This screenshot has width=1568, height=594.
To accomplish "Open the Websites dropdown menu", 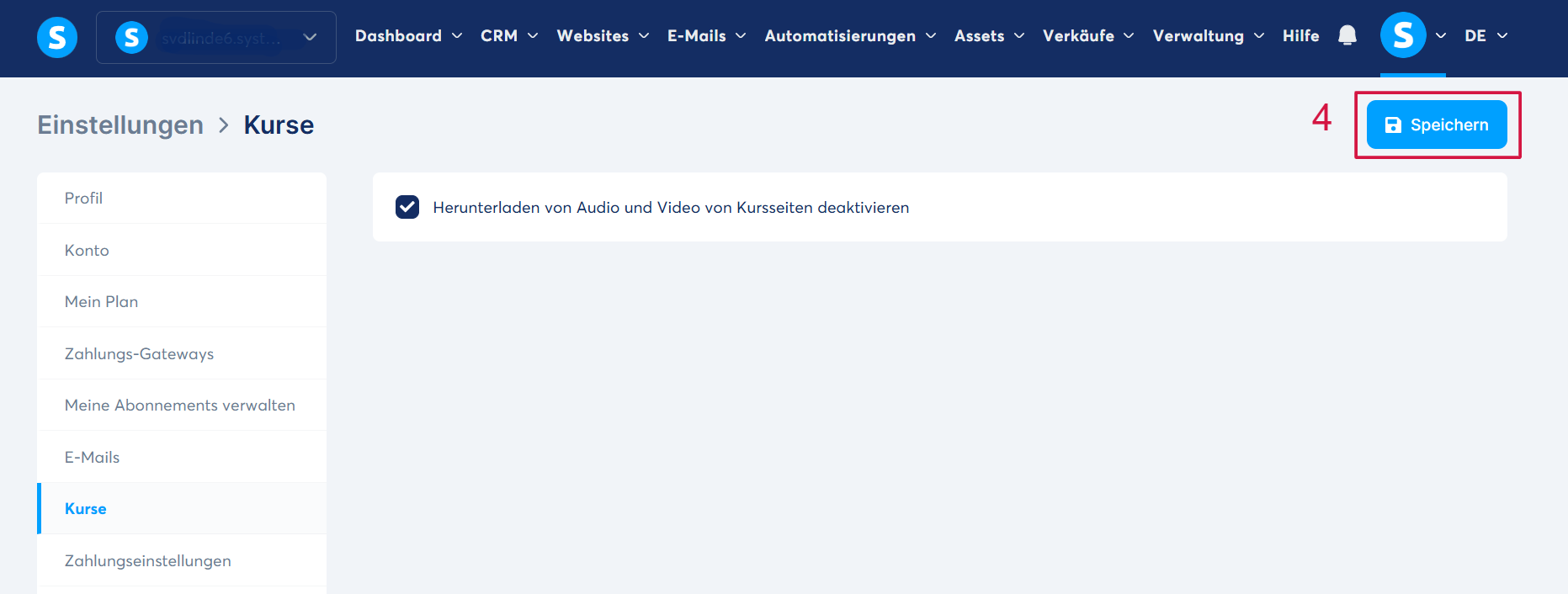I will (603, 35).
